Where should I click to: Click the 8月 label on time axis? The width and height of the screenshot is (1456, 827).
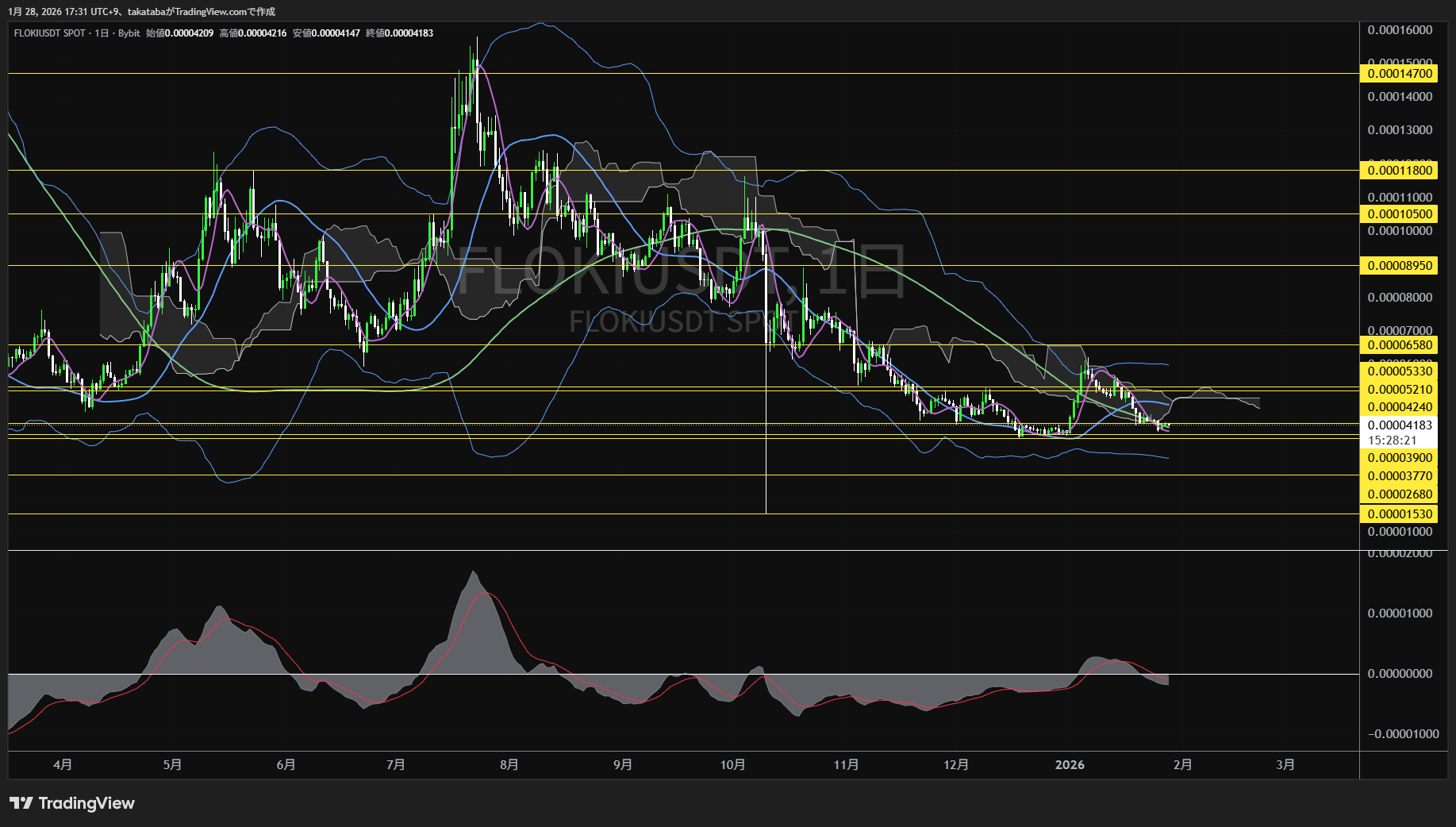pyautogui.click(x=509, y=765)
